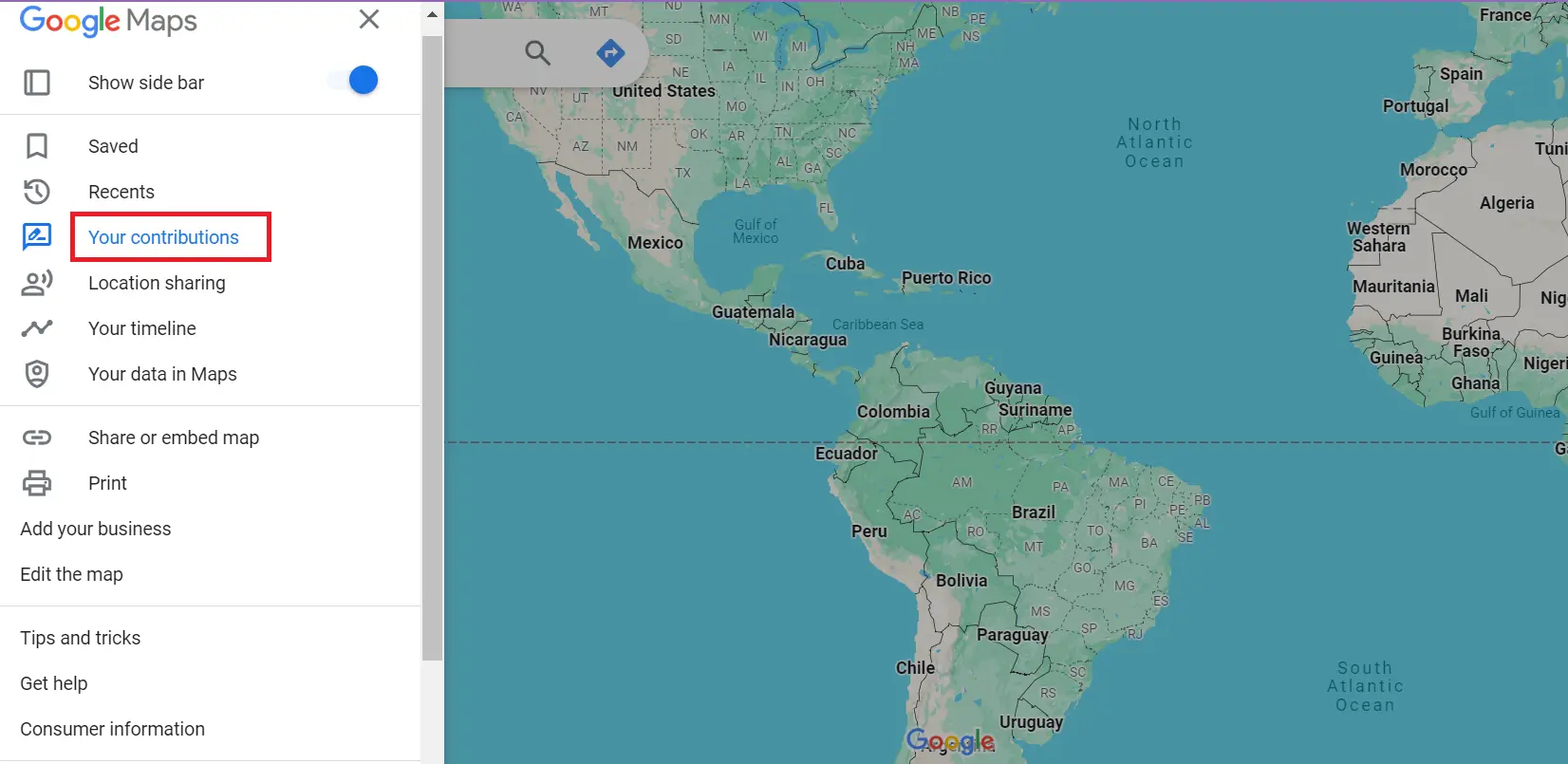This screenshot has width=1568, height=764.
Task: Click the Your timeline graph icon
Action: coord(37,328)
